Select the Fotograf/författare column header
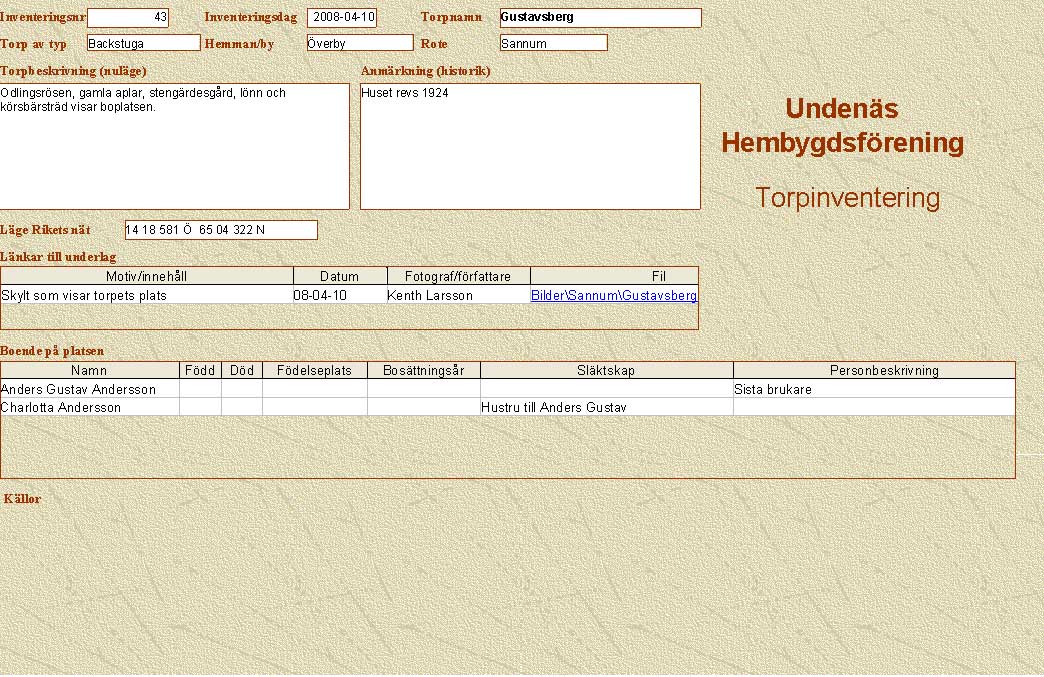Image resolution: width=1044 pixels, height=677 pixels. (458, 276)
